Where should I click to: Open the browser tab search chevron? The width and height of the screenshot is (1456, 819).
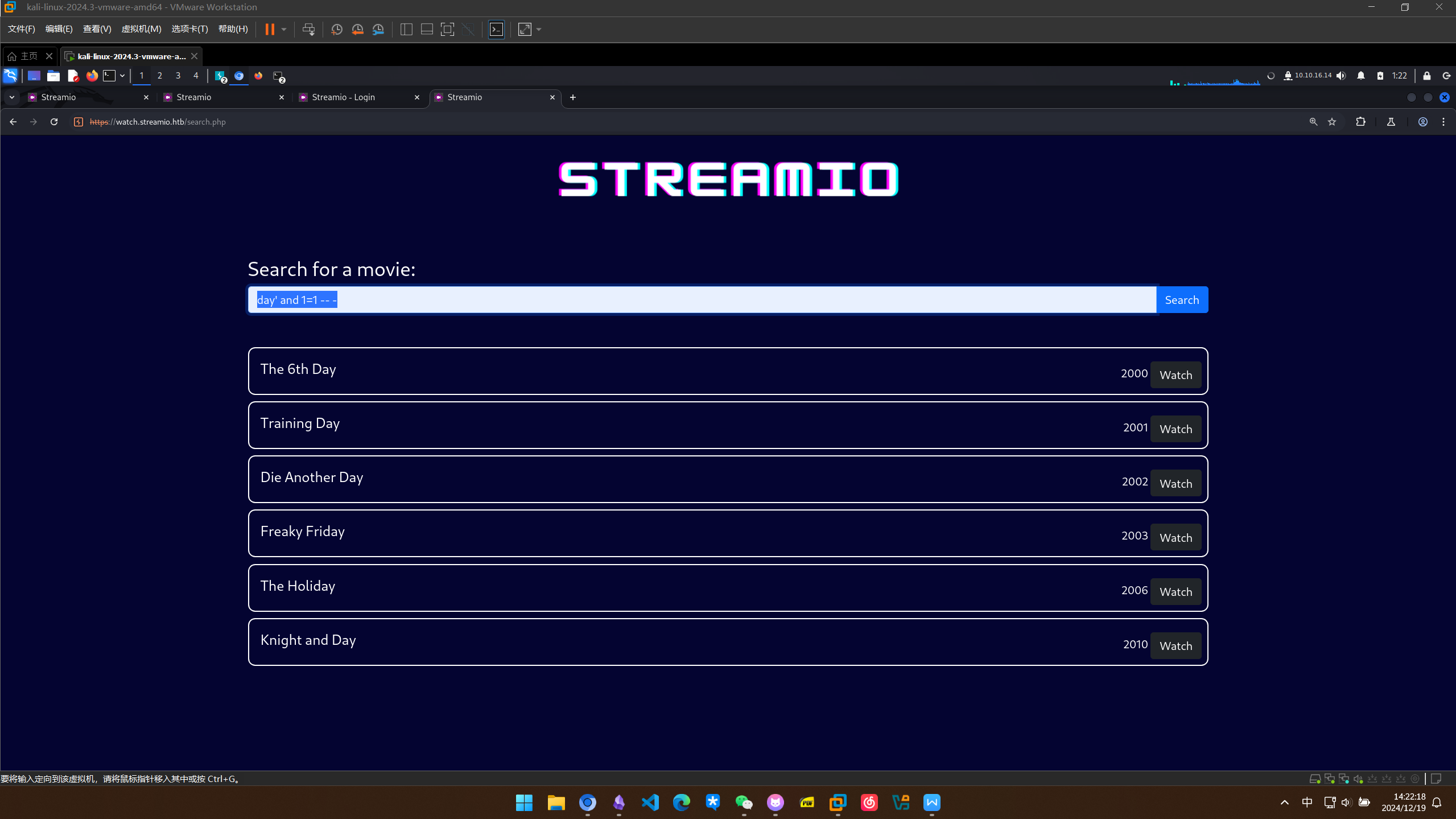(12, 97)
